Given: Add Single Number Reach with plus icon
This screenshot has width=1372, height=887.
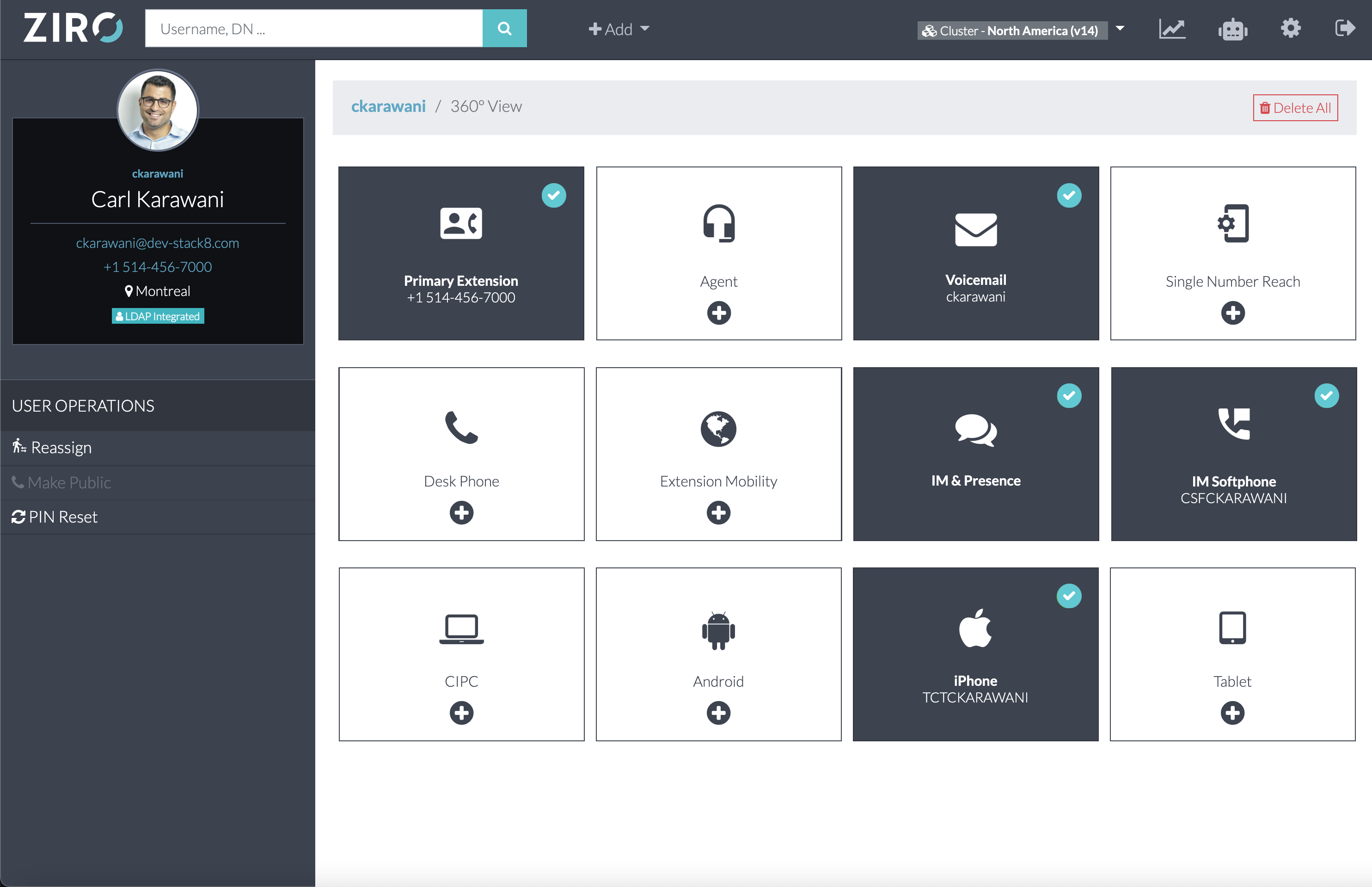Looking at the screenshot, I should click(x=1232, y=313).
